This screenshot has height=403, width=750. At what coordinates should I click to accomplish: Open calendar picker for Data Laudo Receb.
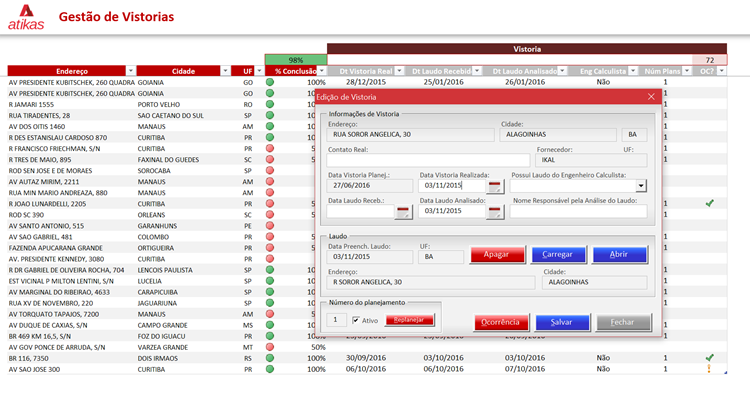pos(403,212)
